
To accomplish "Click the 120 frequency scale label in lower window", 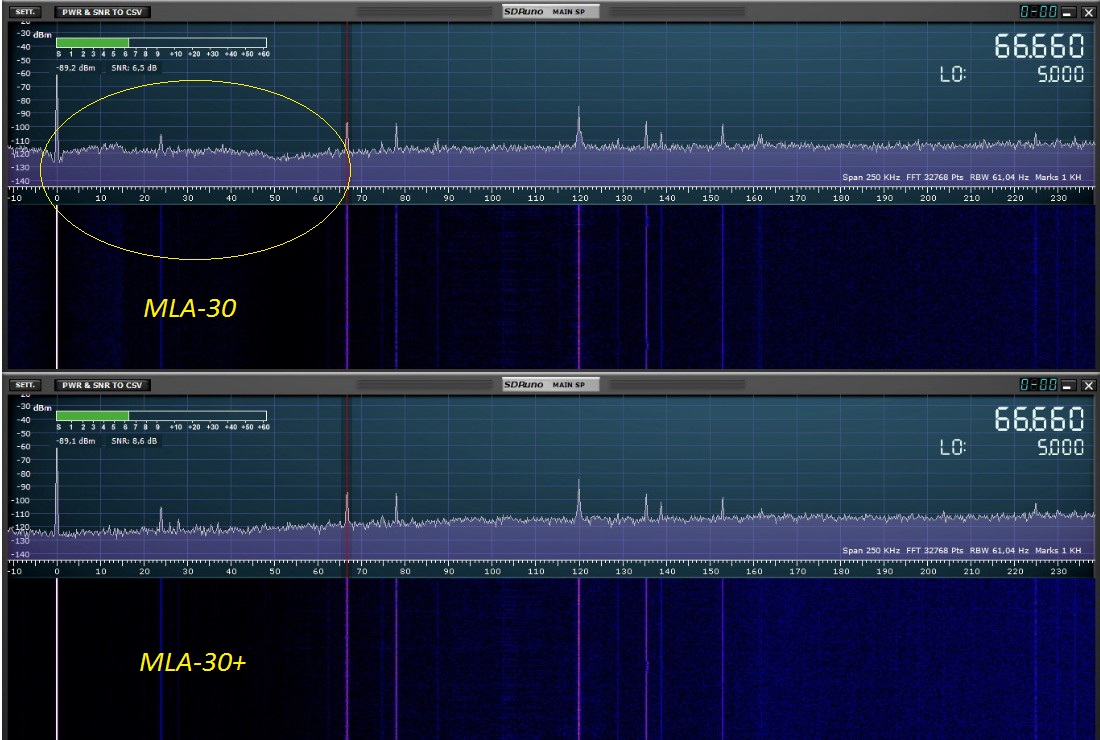I will point(579,572).
